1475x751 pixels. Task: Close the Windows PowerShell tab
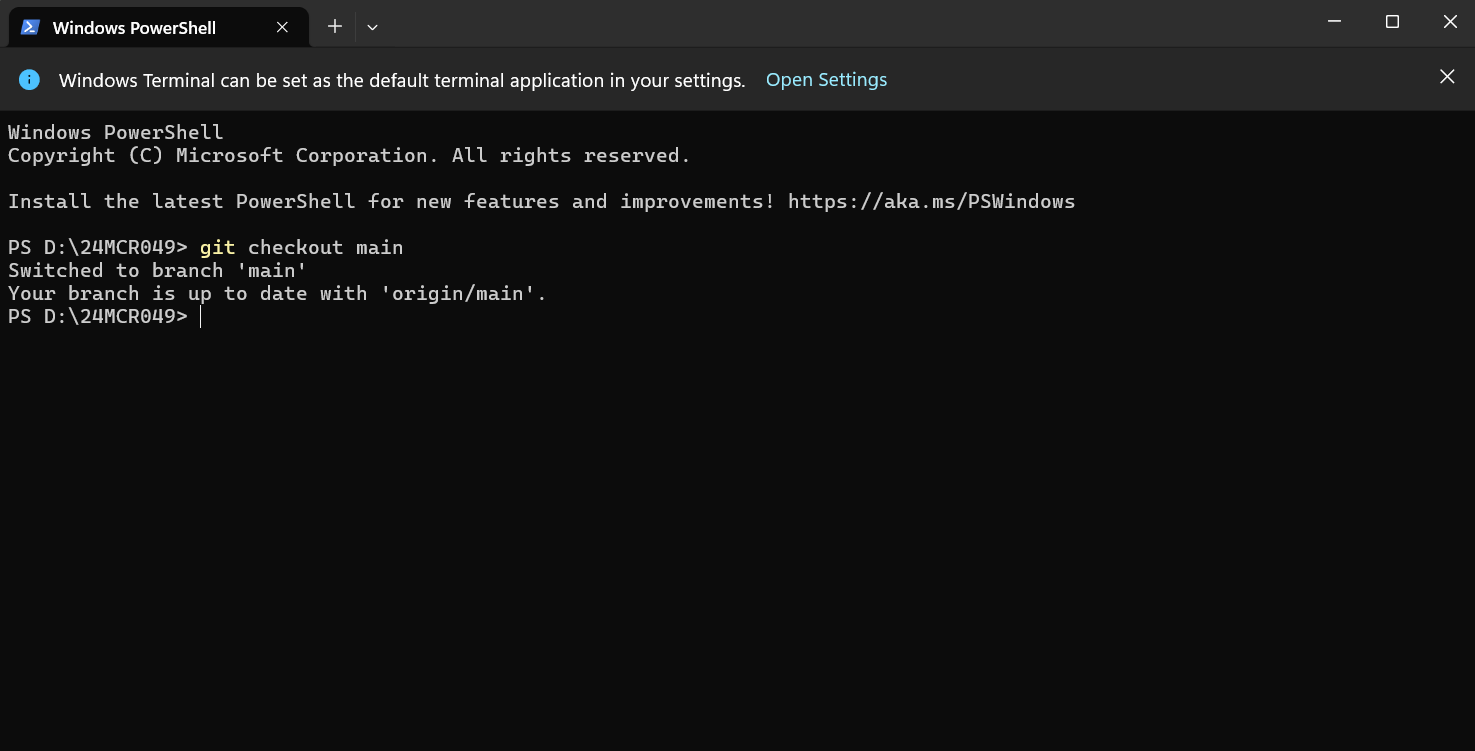[282, 27]
